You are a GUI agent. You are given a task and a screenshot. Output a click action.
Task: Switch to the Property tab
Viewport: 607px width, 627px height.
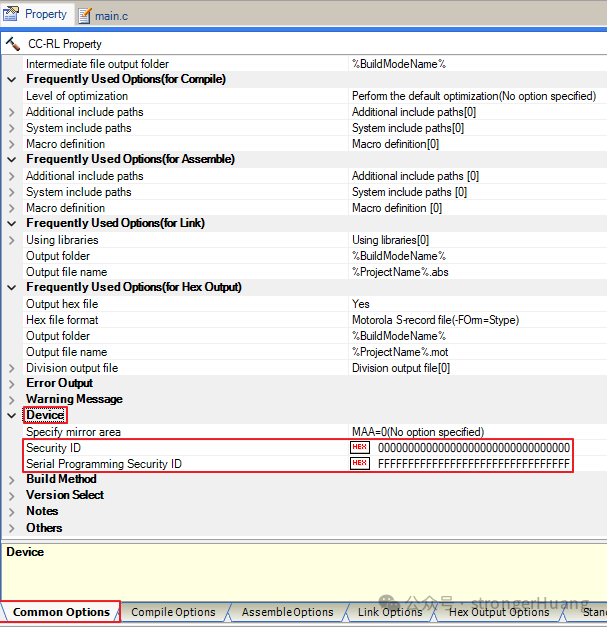[37, 14]
